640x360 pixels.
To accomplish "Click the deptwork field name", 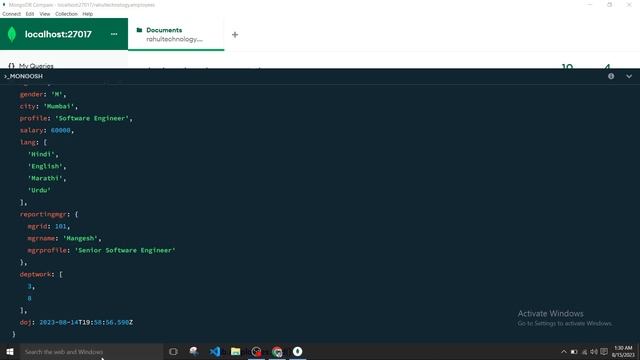I will (x=36, y=274).
